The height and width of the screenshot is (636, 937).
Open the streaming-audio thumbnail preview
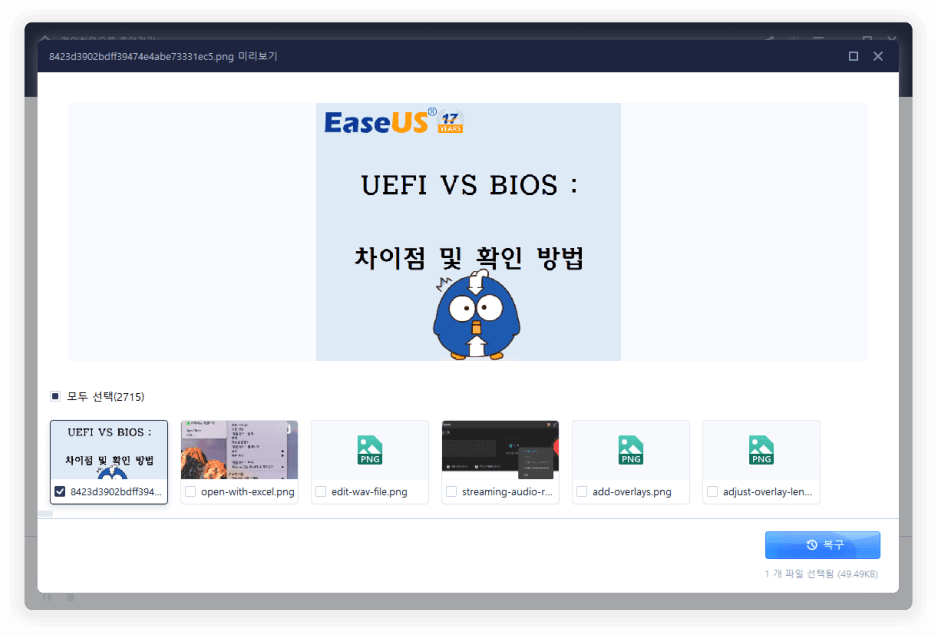[x=500, y=450]
